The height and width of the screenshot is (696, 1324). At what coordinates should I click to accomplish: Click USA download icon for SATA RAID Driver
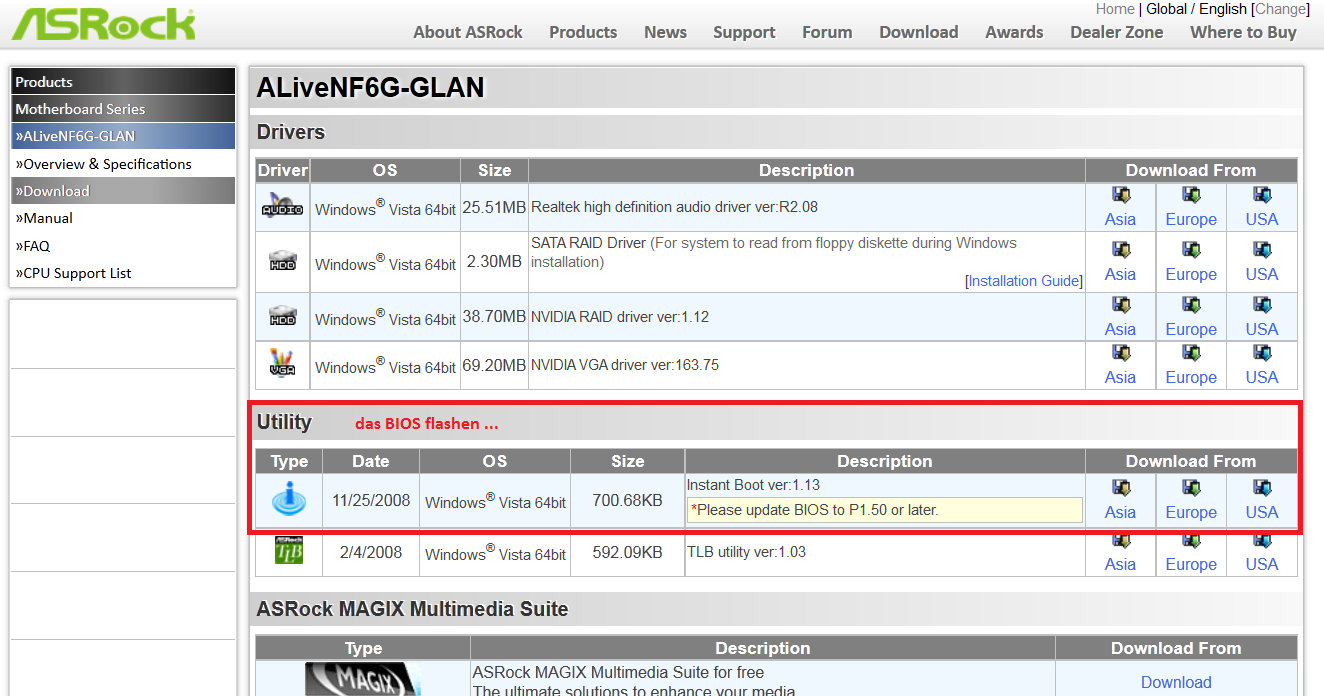point(1262,250)
